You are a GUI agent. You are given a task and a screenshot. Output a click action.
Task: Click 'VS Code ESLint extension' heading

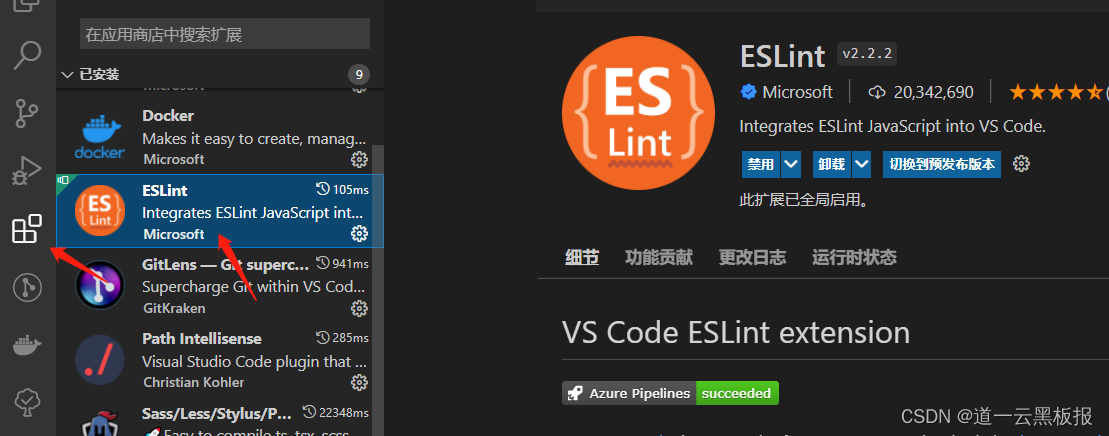[x=736, y=332]
